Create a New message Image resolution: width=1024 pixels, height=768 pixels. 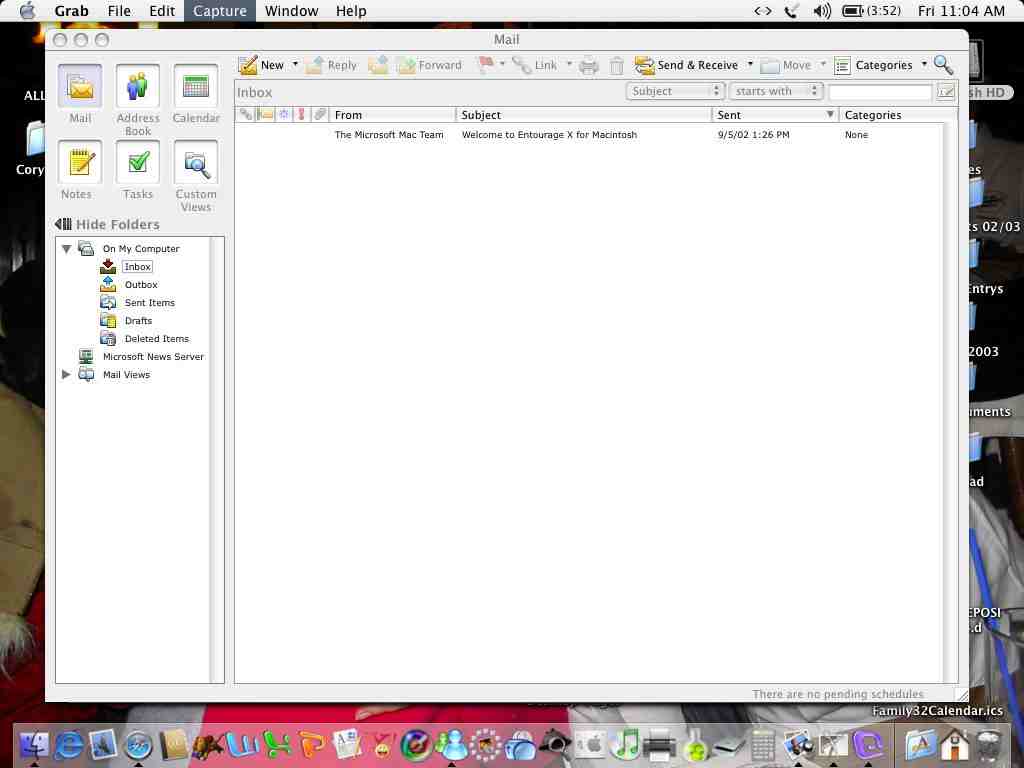point(261,65)
